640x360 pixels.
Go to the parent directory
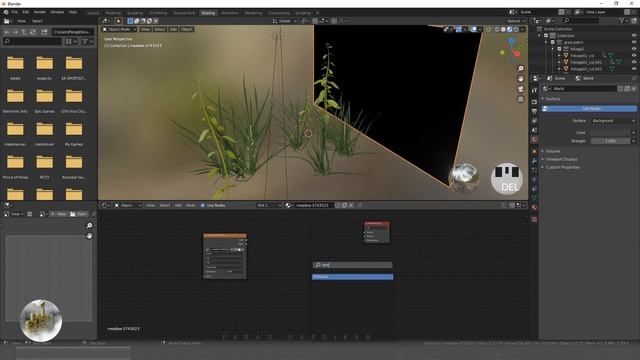(24, 31)
